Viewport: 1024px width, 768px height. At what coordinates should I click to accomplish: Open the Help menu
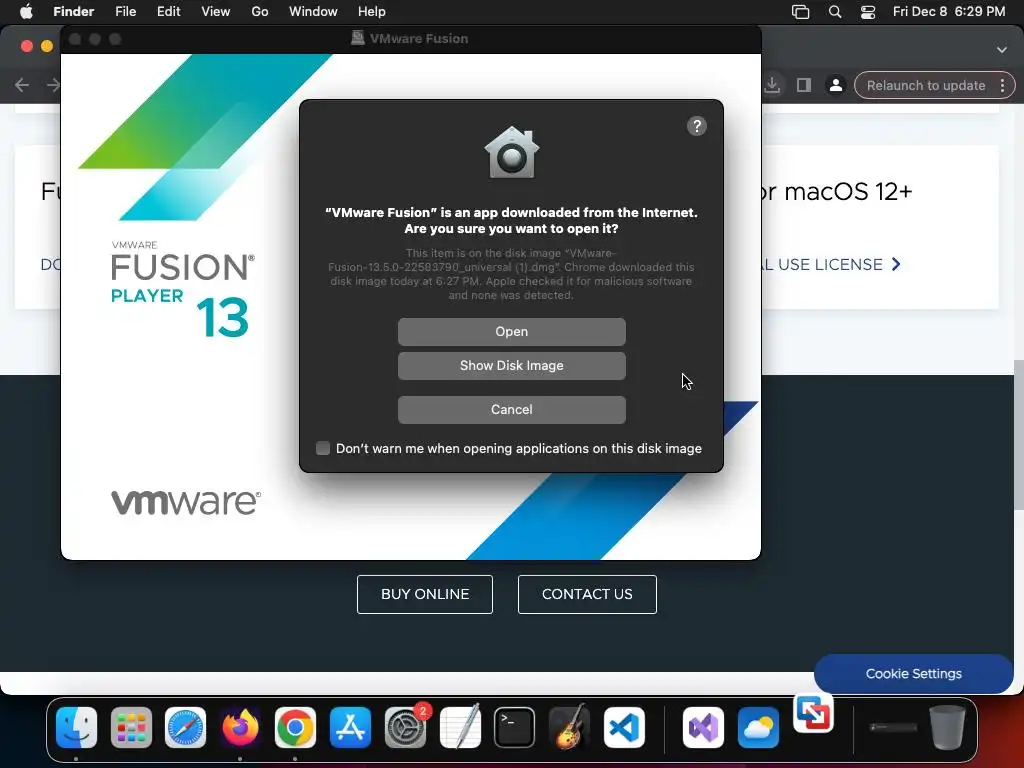pos(372,12)
